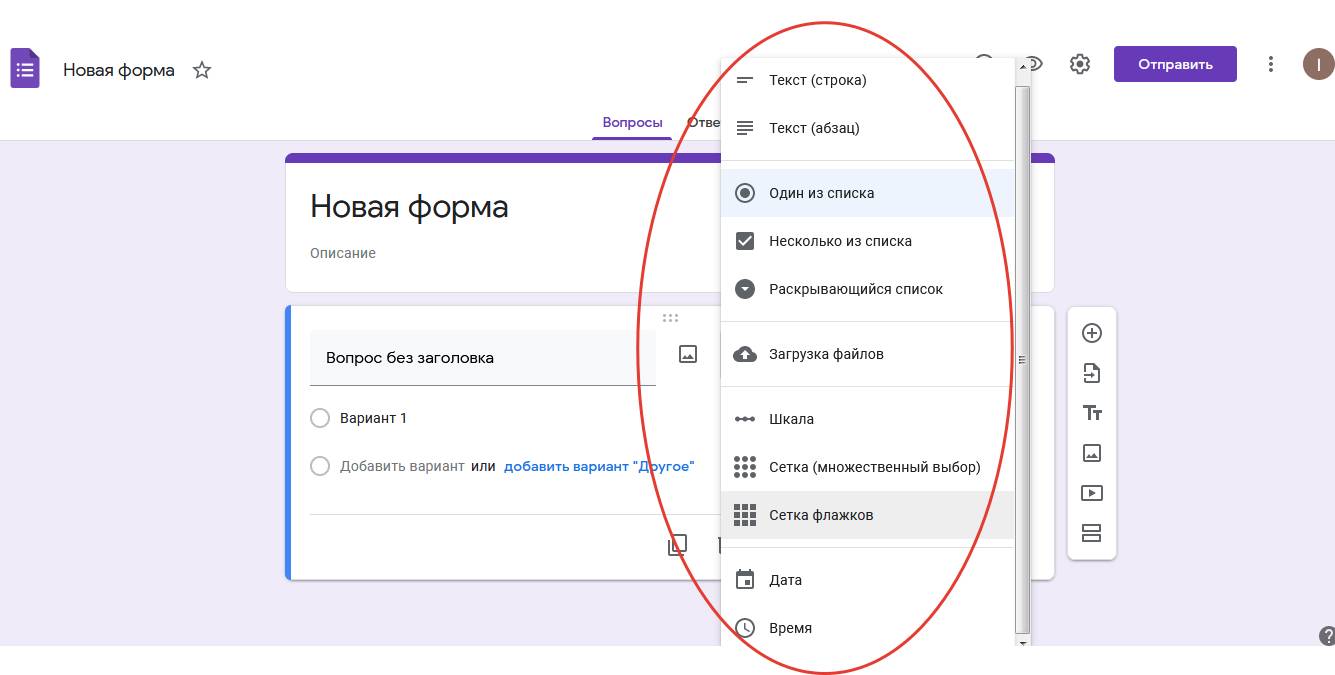Choose 'Загрузка файлов' menu item
Image resolution: width=1335 pixels, height=675 pixels.
(x=826, y=354)
